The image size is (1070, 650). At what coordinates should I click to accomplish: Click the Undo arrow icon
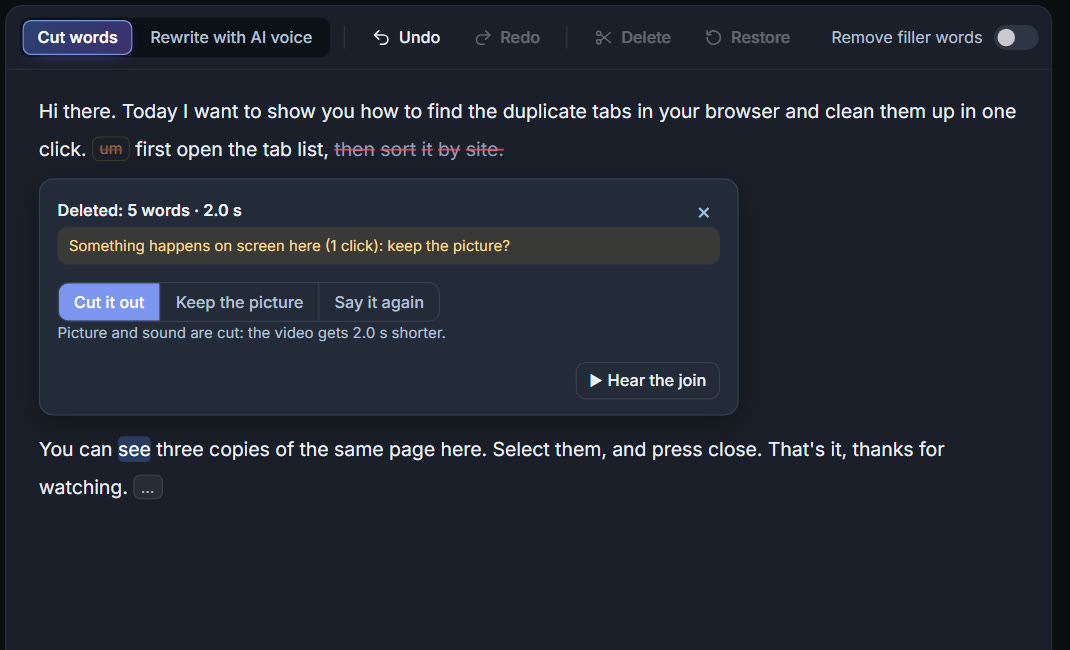point(381,38)
